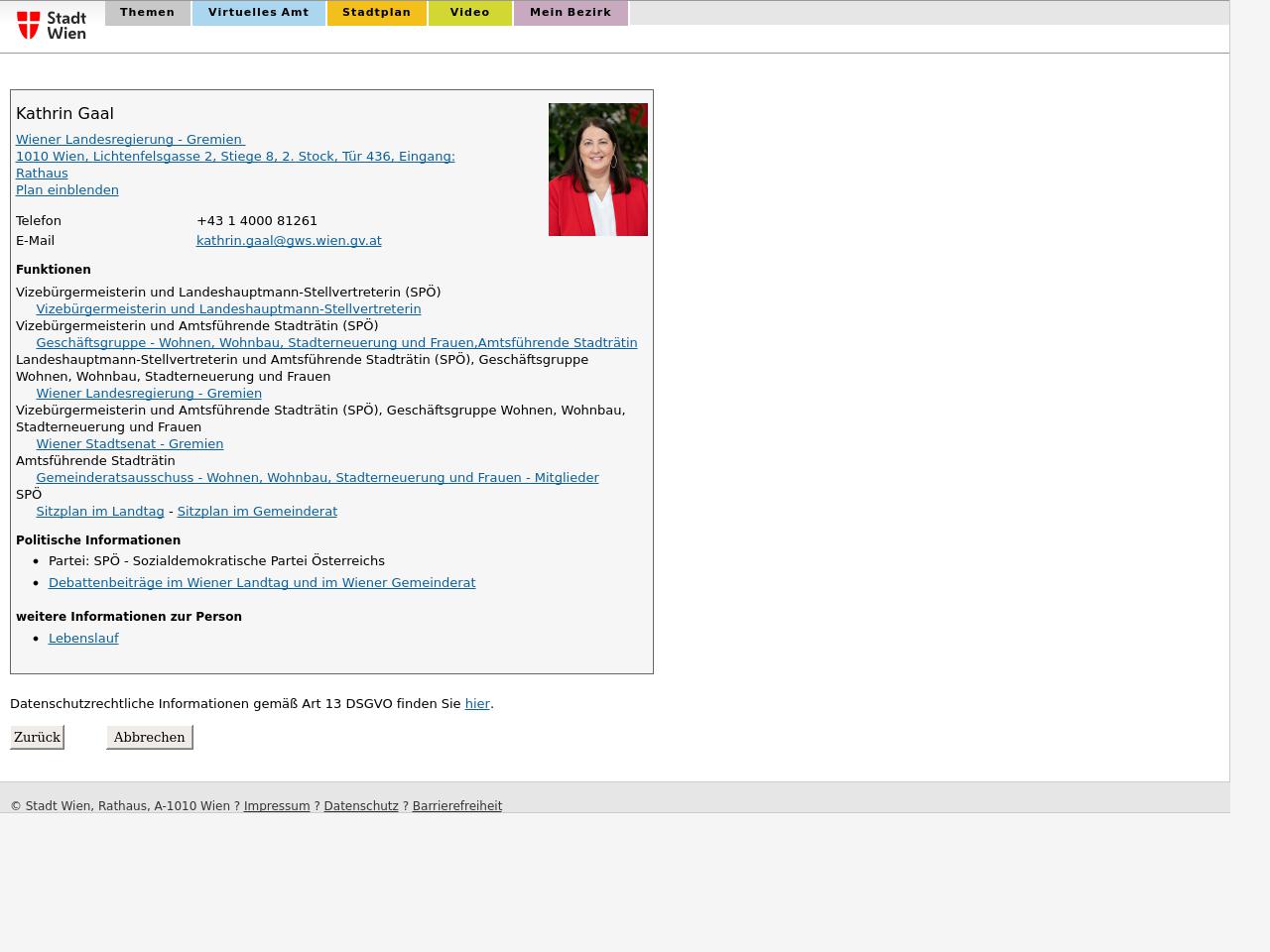Viewport: 1270px width, 952px height.
Task: Switch to the Stadtplan tab
Action: pyautogui.click(x=376, y=13)
